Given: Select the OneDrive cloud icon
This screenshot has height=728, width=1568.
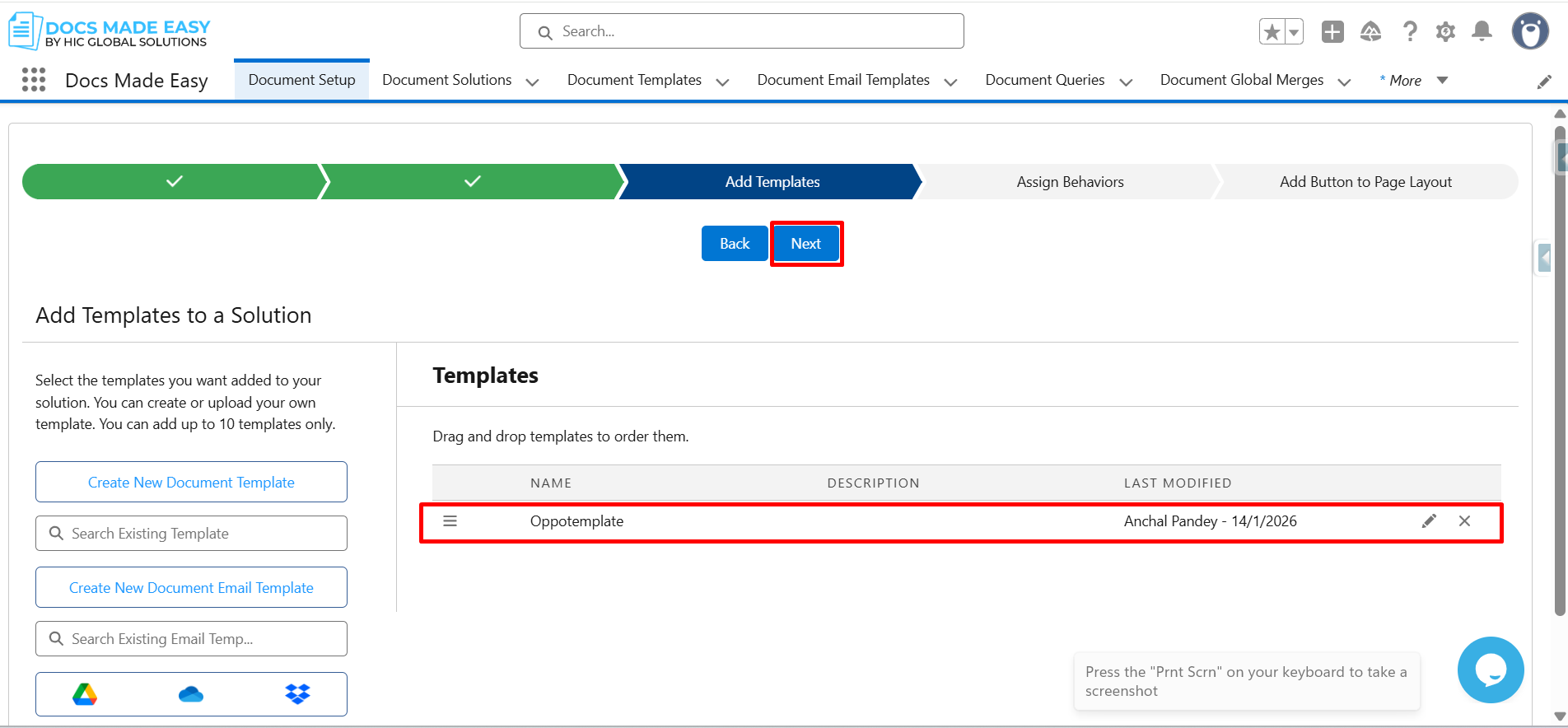Looking at the screenshot, I should (x=191, y=694).
